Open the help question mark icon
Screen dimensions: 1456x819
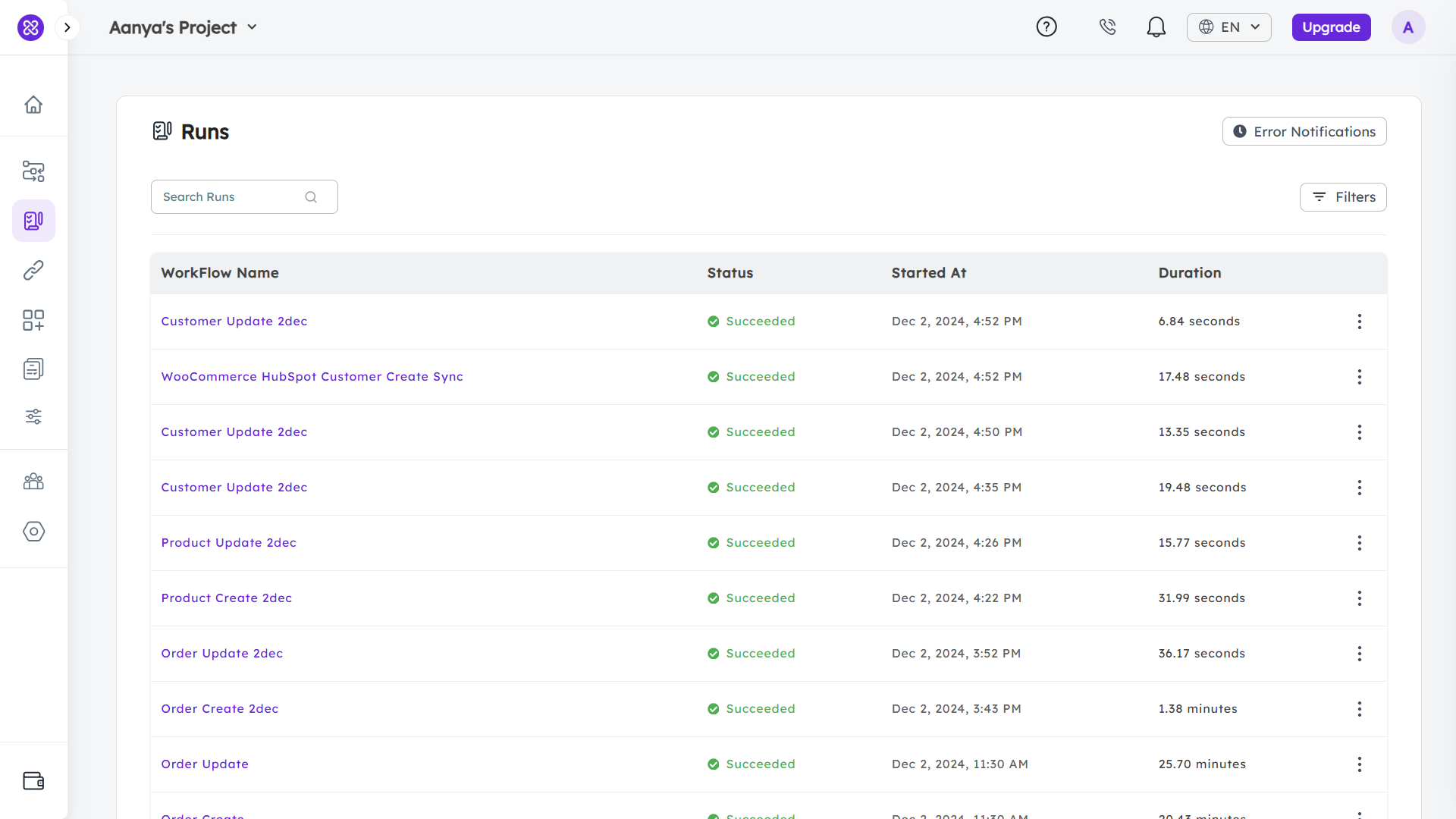[1046, 27]
